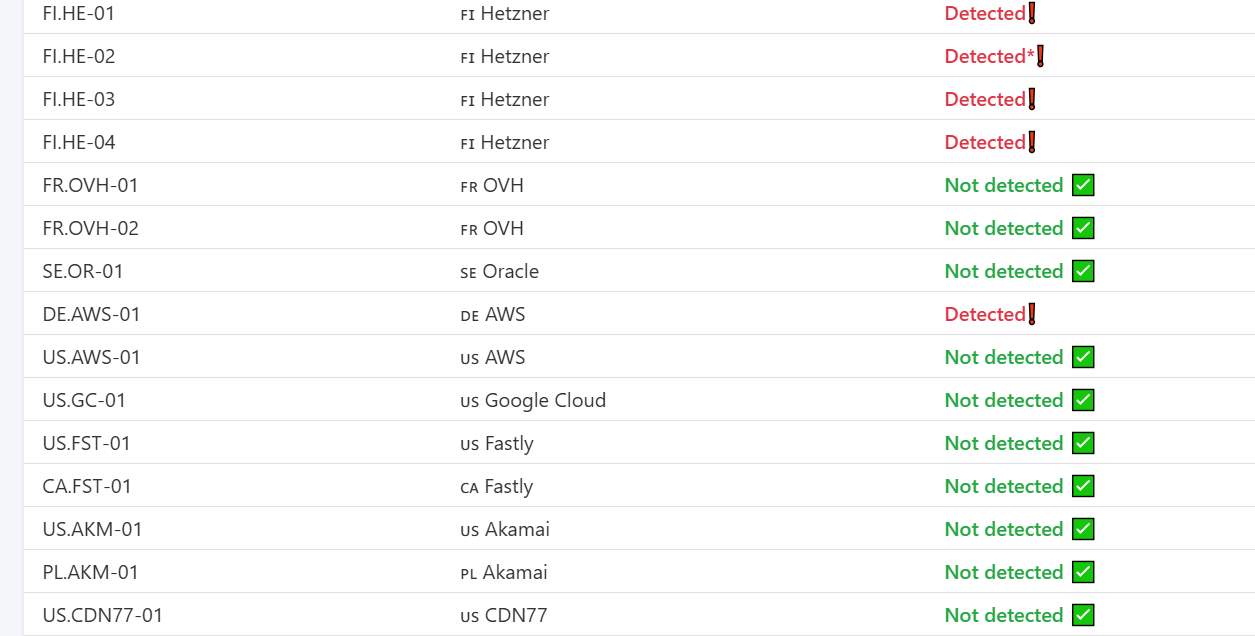Click the exclamation icon in the DE.AWS-01 row
Image resolution: width=1255 pixels, height=636 pixels.
[1032, 314]
